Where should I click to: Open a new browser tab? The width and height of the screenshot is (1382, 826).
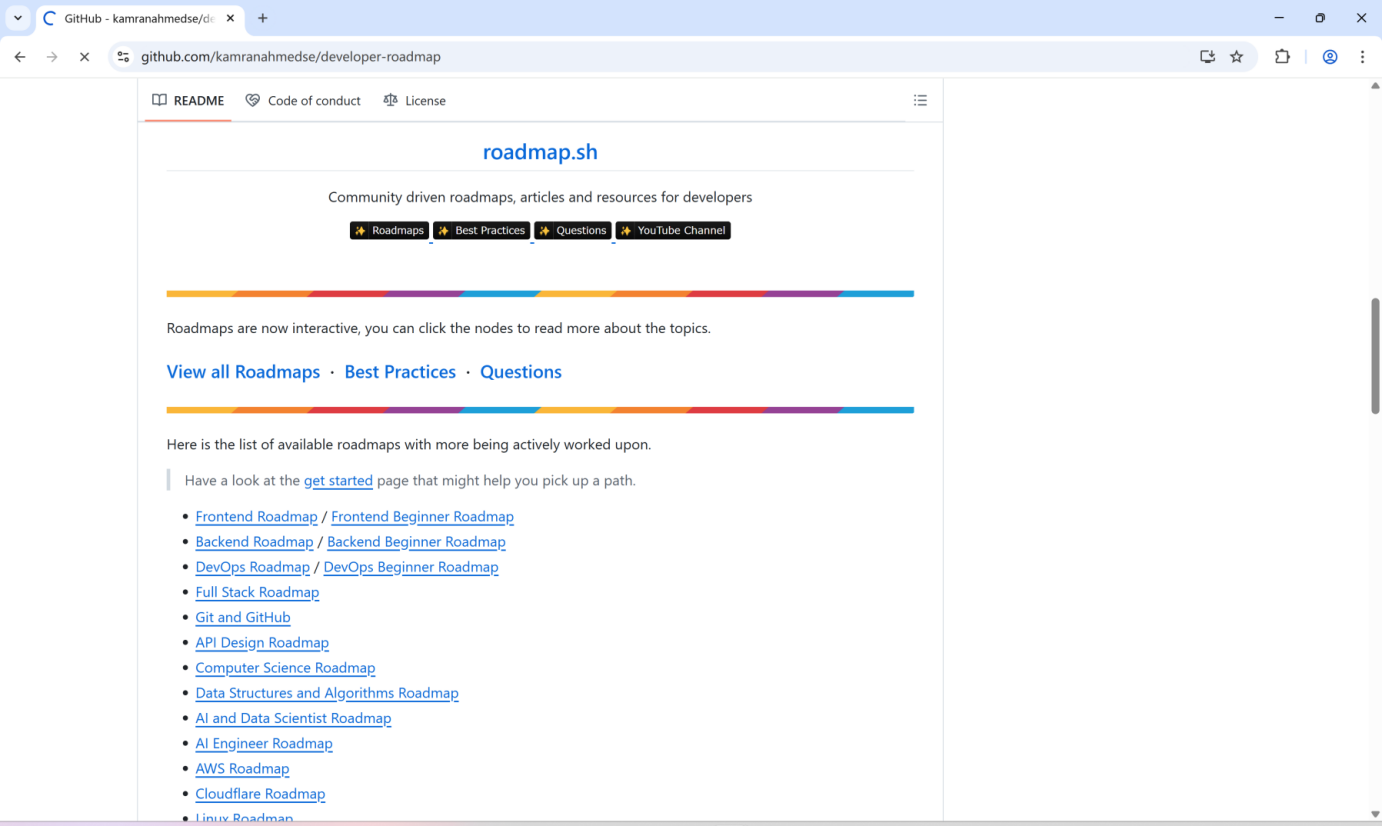click(x=263, y=18)
